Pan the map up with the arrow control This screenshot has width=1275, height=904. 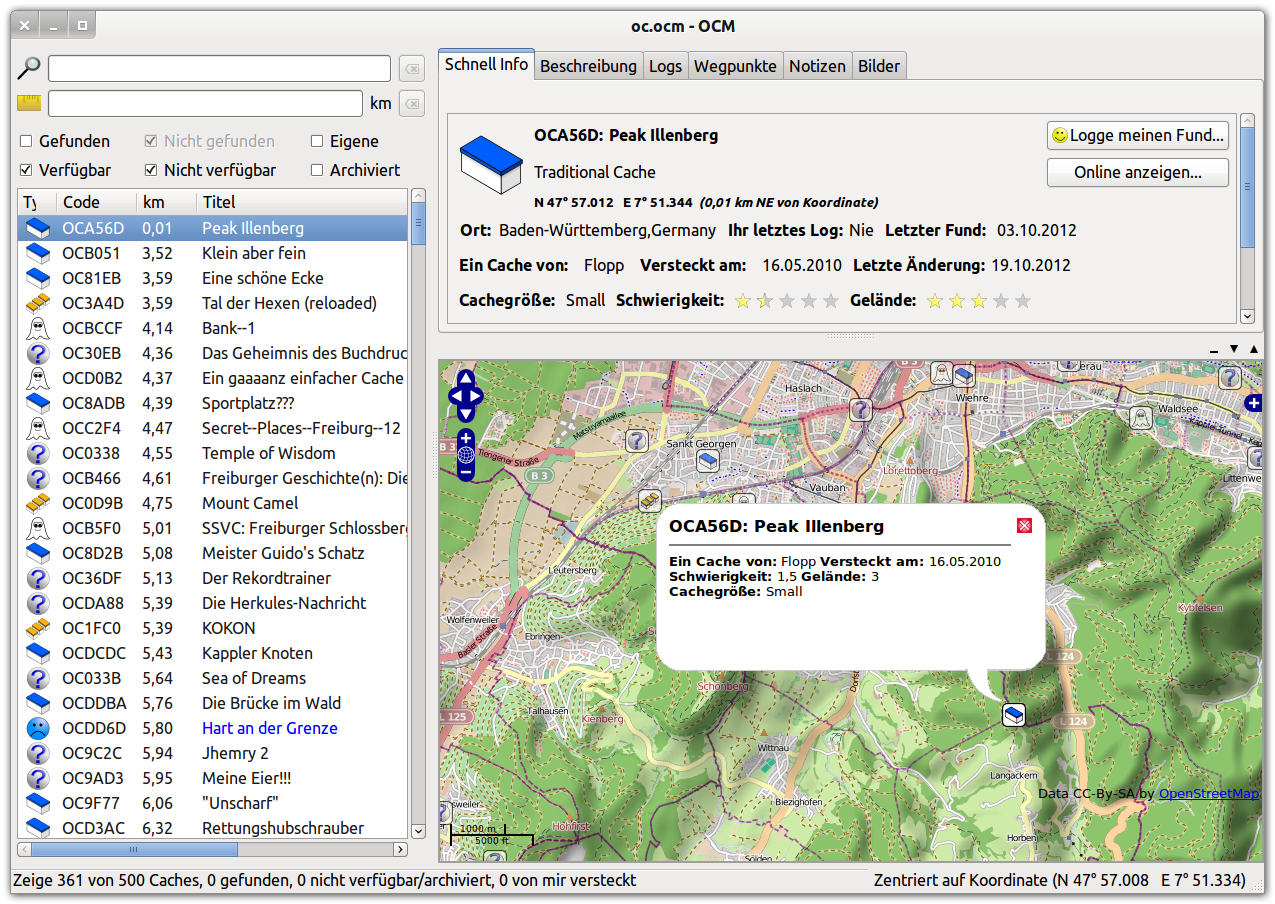[466, 379]
